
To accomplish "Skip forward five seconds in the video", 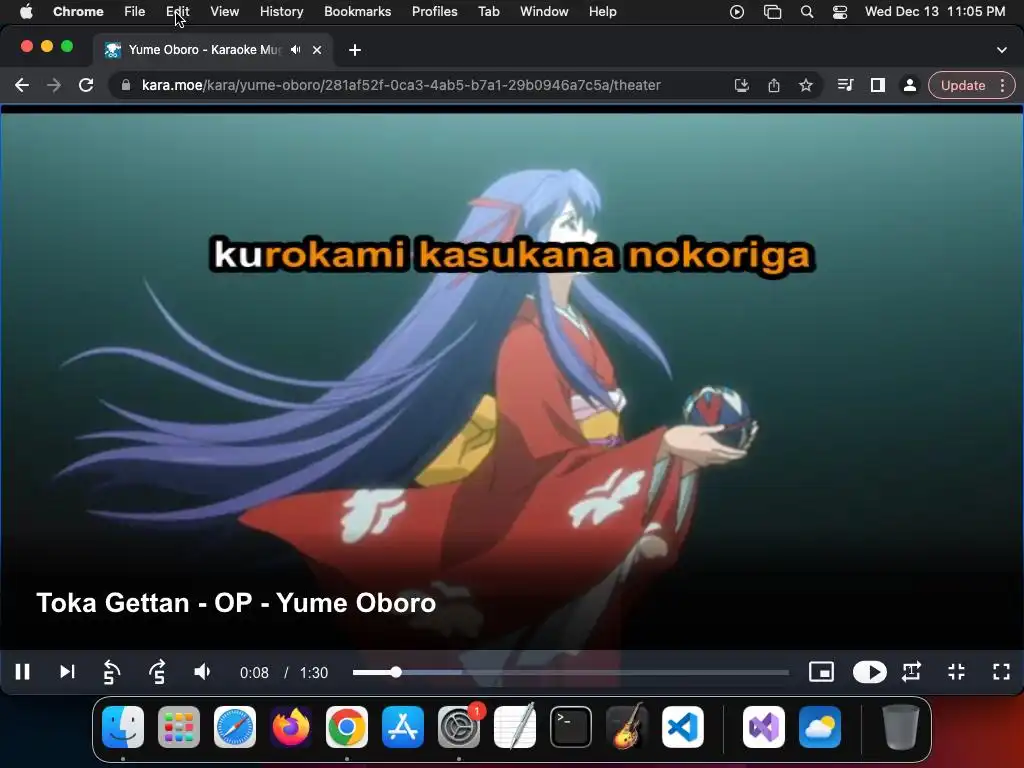I will point(157,672).
